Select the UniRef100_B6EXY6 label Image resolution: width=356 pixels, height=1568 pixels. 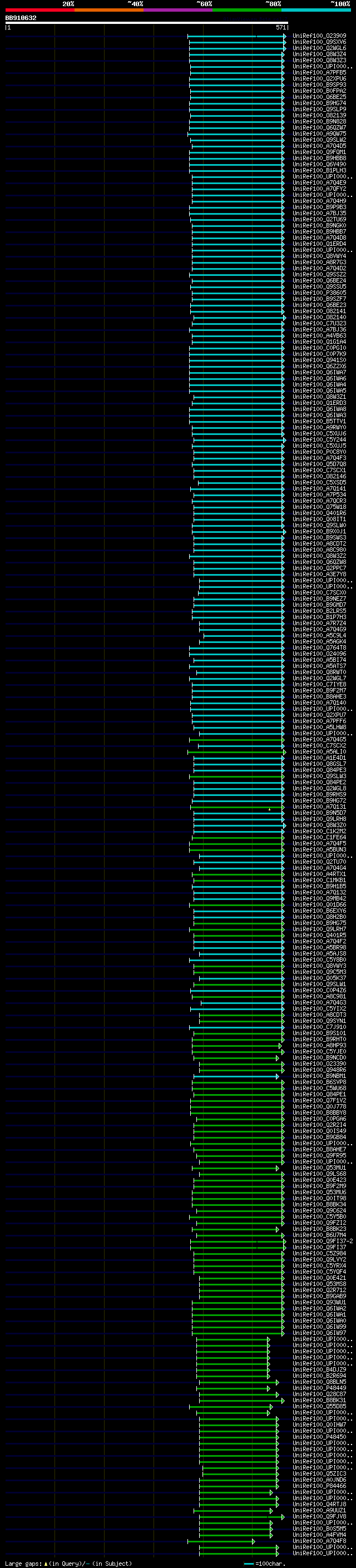click(319, 911)
